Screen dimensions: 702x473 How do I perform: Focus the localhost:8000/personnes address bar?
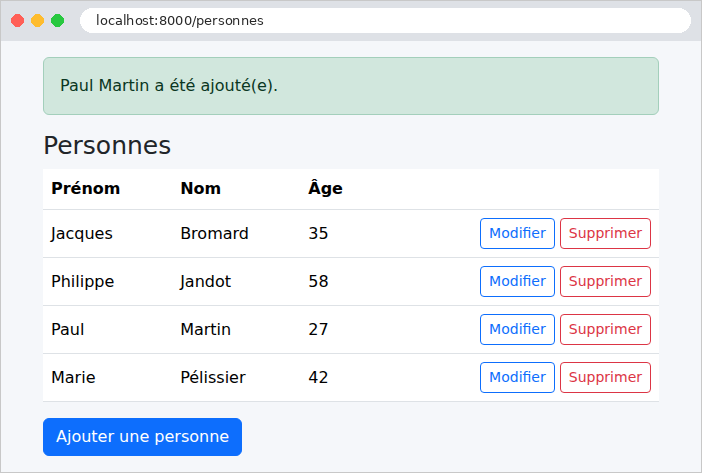click(385, 21)
